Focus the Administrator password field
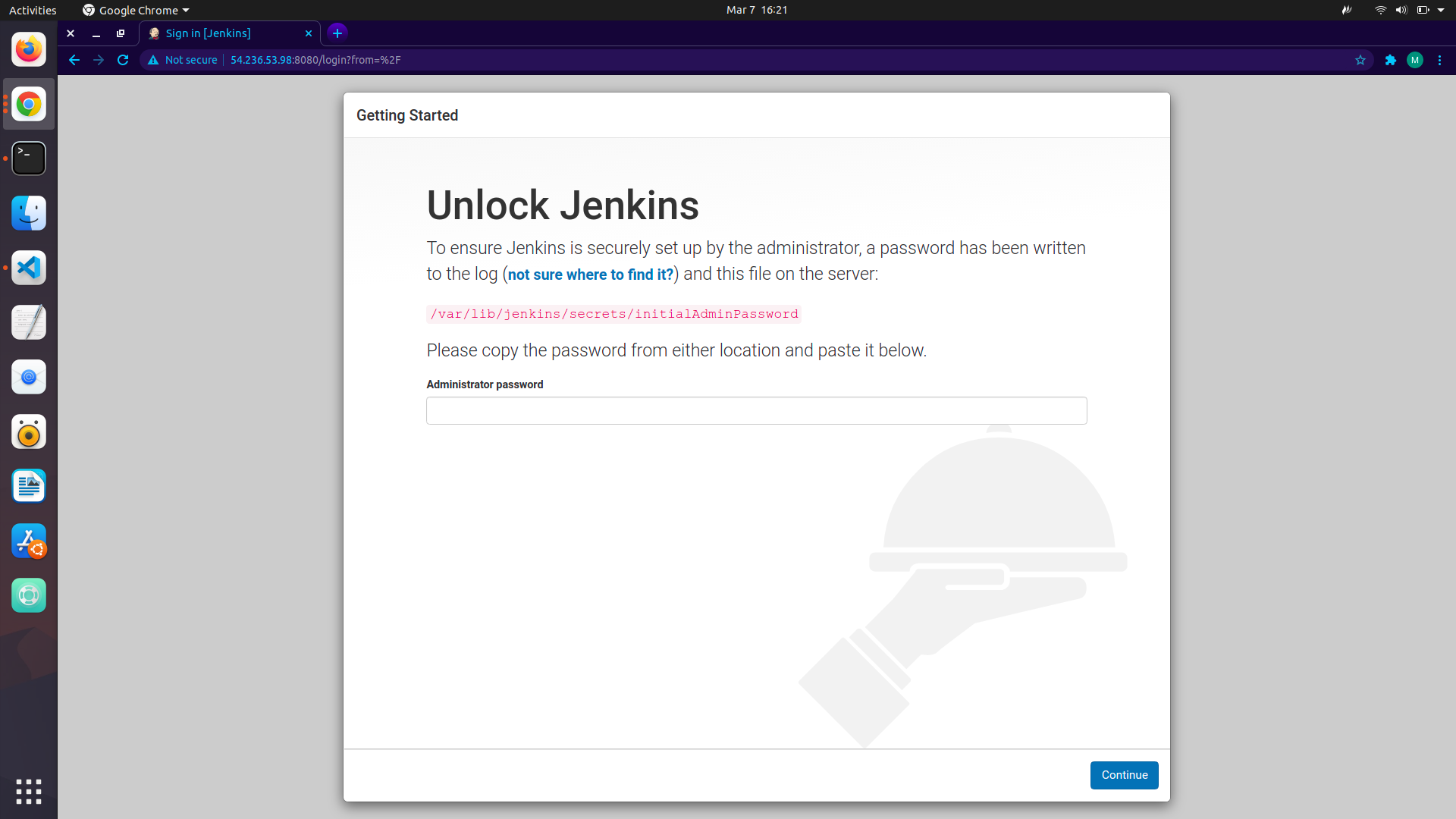The width and height of the screenshot is (1456, 819). tap(756, 410)
